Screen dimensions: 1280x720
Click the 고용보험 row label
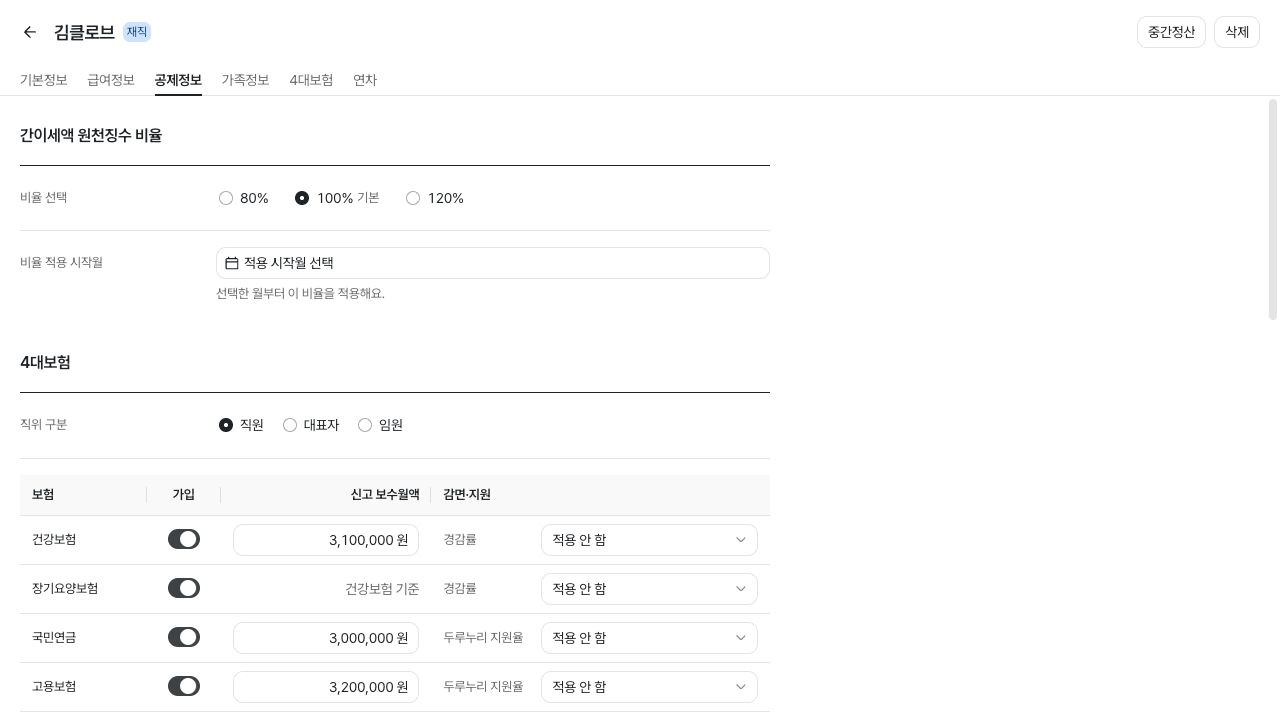click(54, 687)
